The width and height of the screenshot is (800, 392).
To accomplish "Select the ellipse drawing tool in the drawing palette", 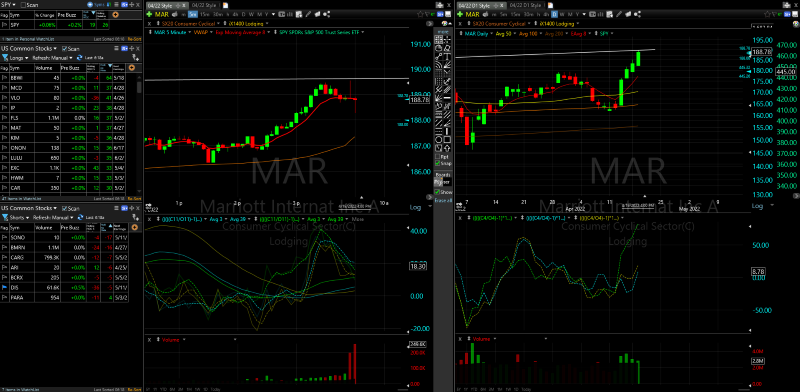I will pyautogui.click(x=439, y=140).
